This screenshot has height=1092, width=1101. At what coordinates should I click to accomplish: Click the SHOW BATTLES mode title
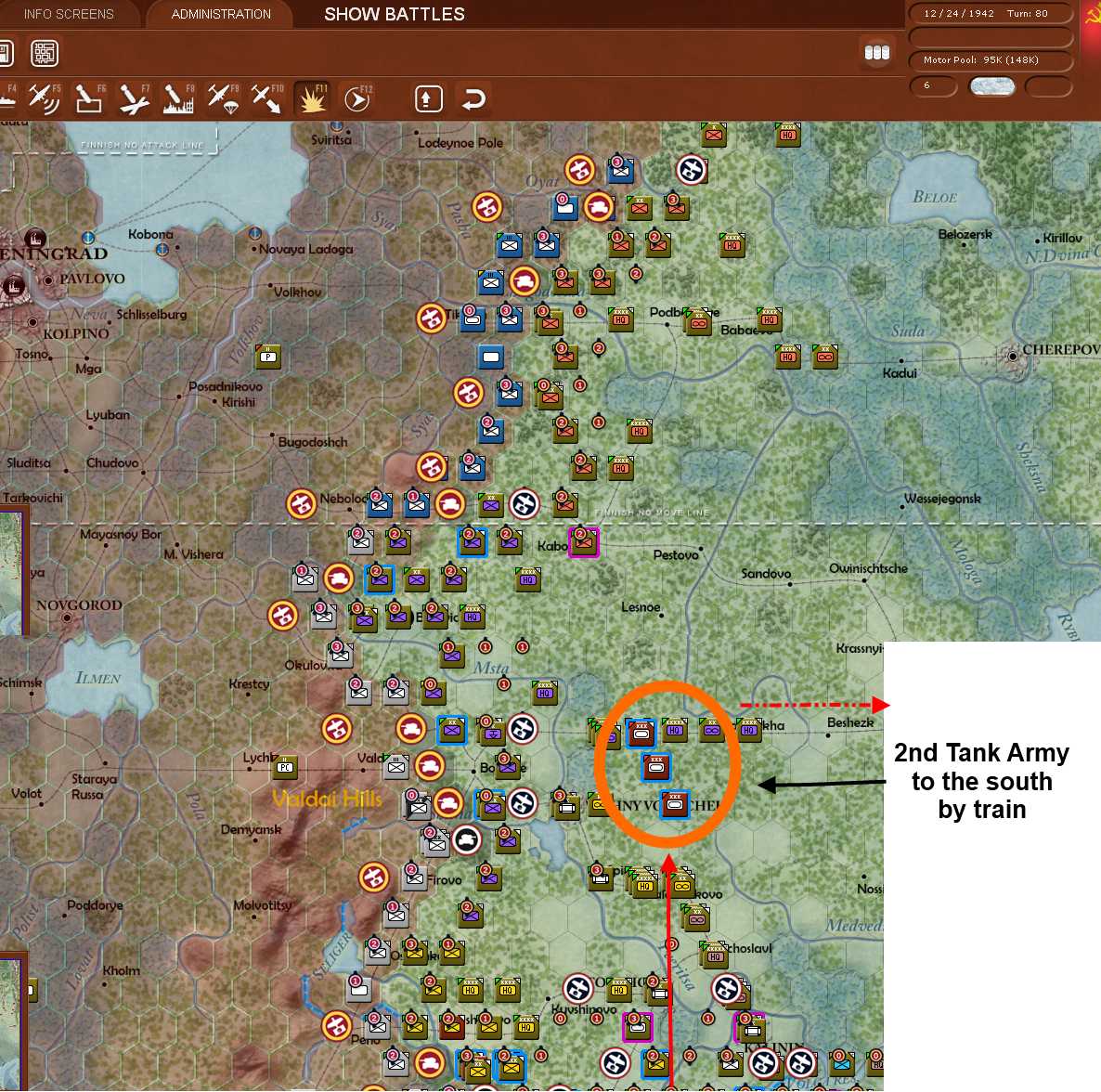click(x=394, y=14)
